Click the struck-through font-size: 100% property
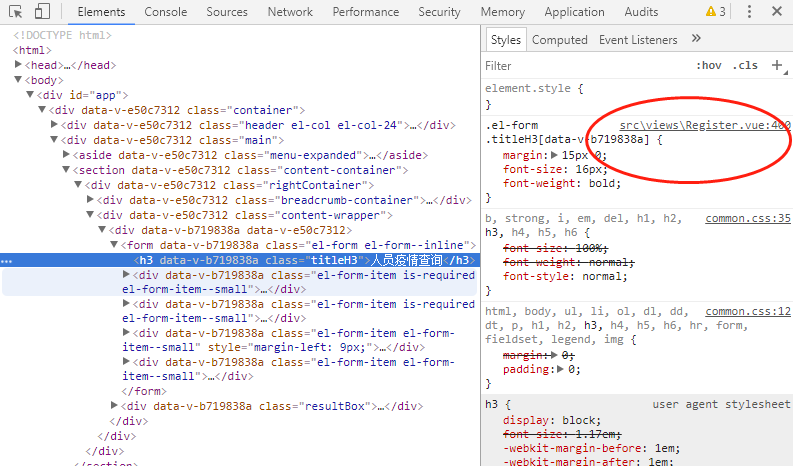 click(x=555, y=248)
